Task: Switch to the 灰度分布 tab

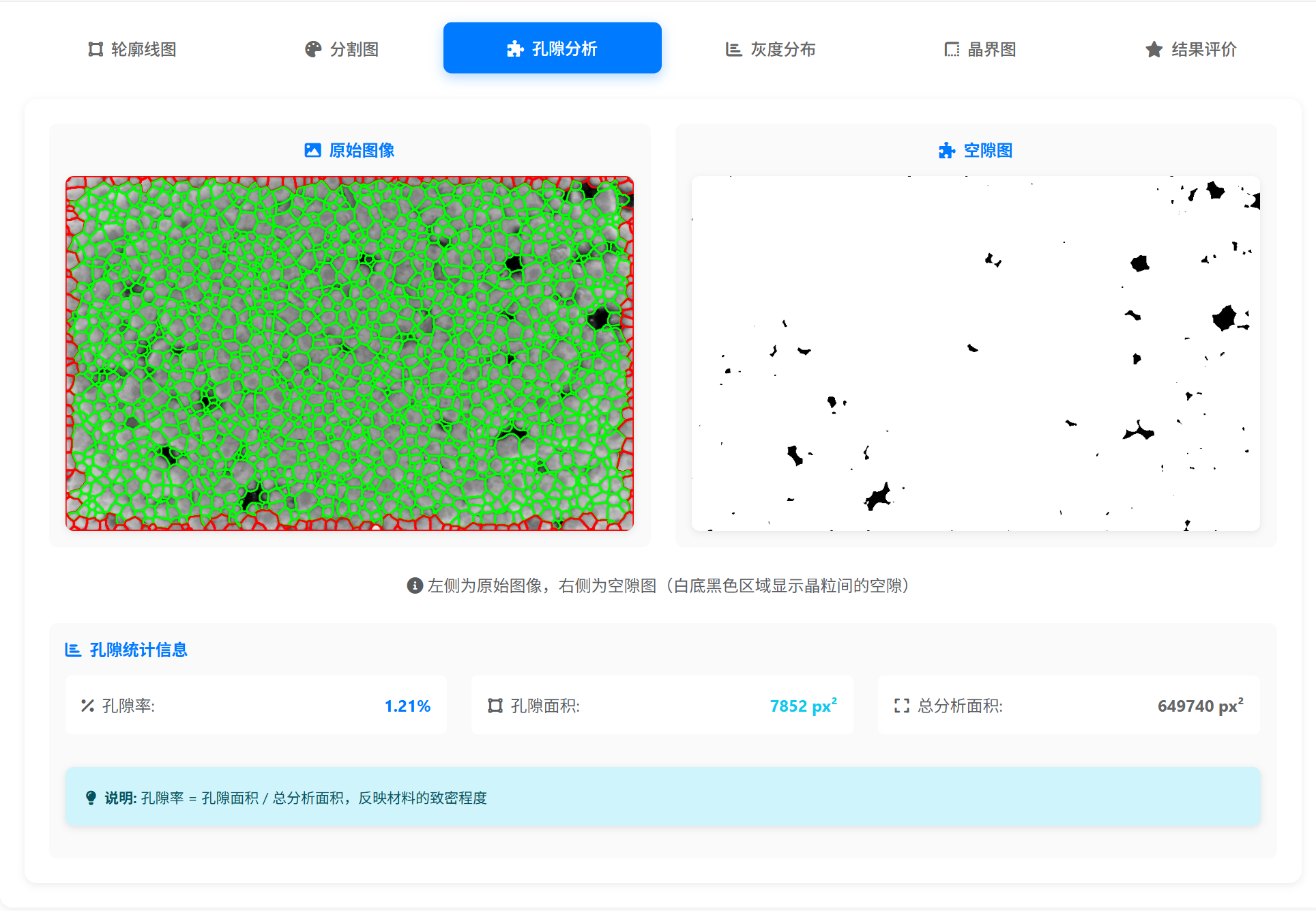Action: coord(770,48)
